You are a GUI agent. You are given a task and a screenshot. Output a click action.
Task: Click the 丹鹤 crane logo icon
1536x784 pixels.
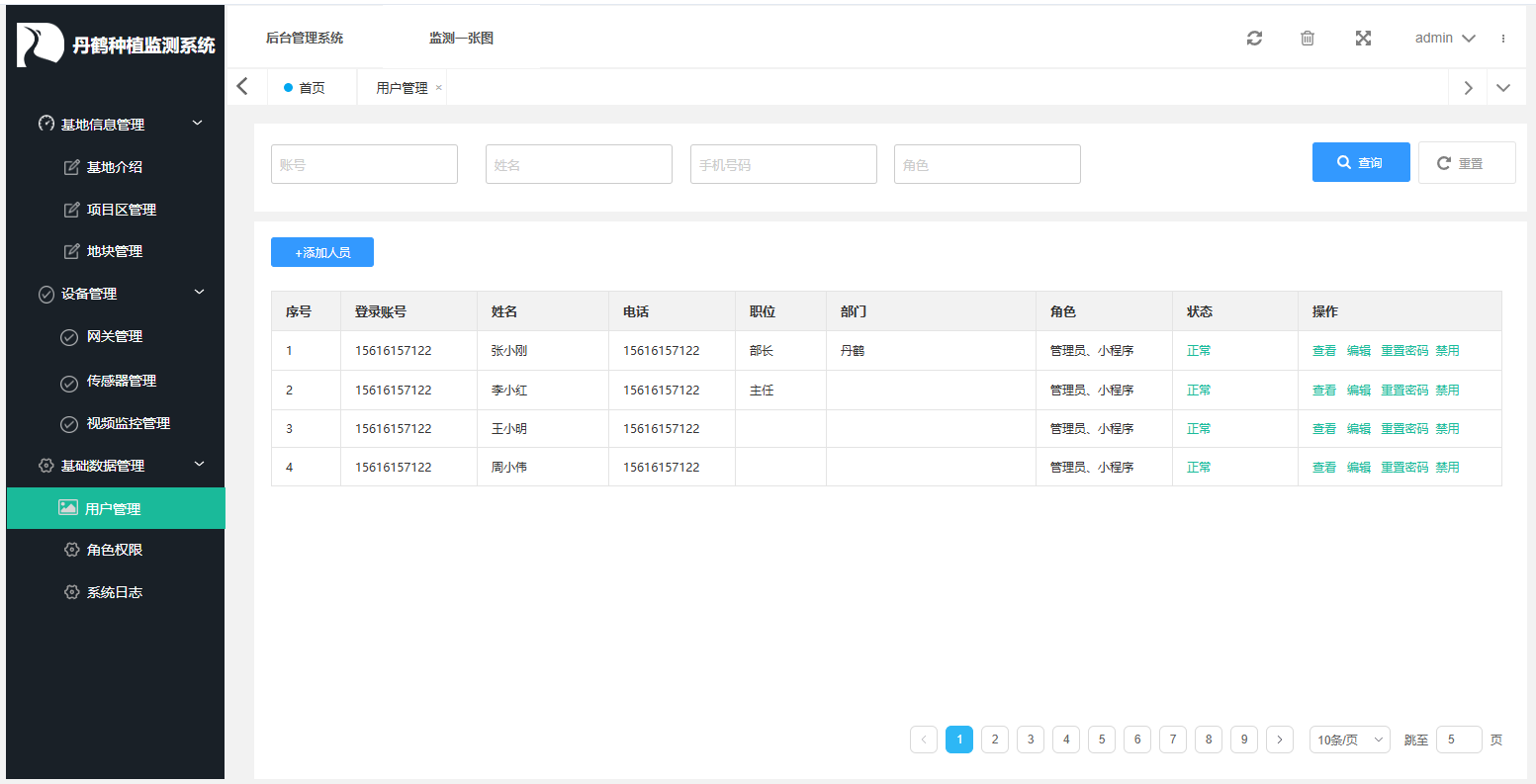(40, 44)
